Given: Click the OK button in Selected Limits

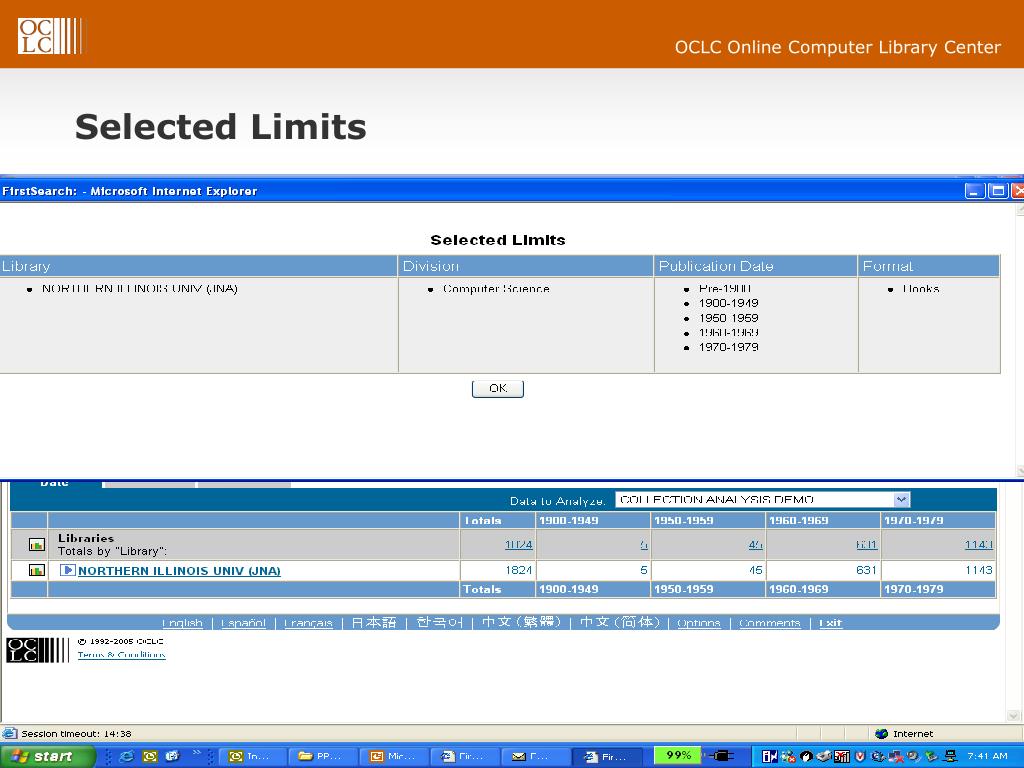Looking at the screenshot, I should (x=498, y=389).
